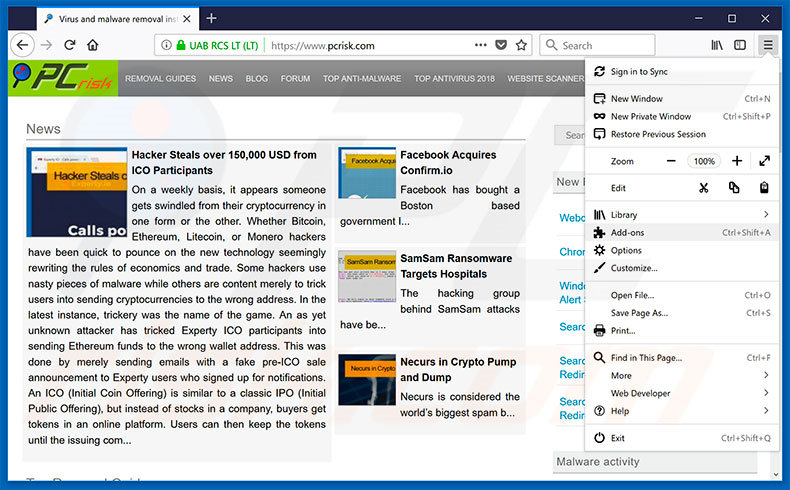Click inside the Search toolbar field
The height and width of the screenshot is (490, 790).
(x=597, y=45)
